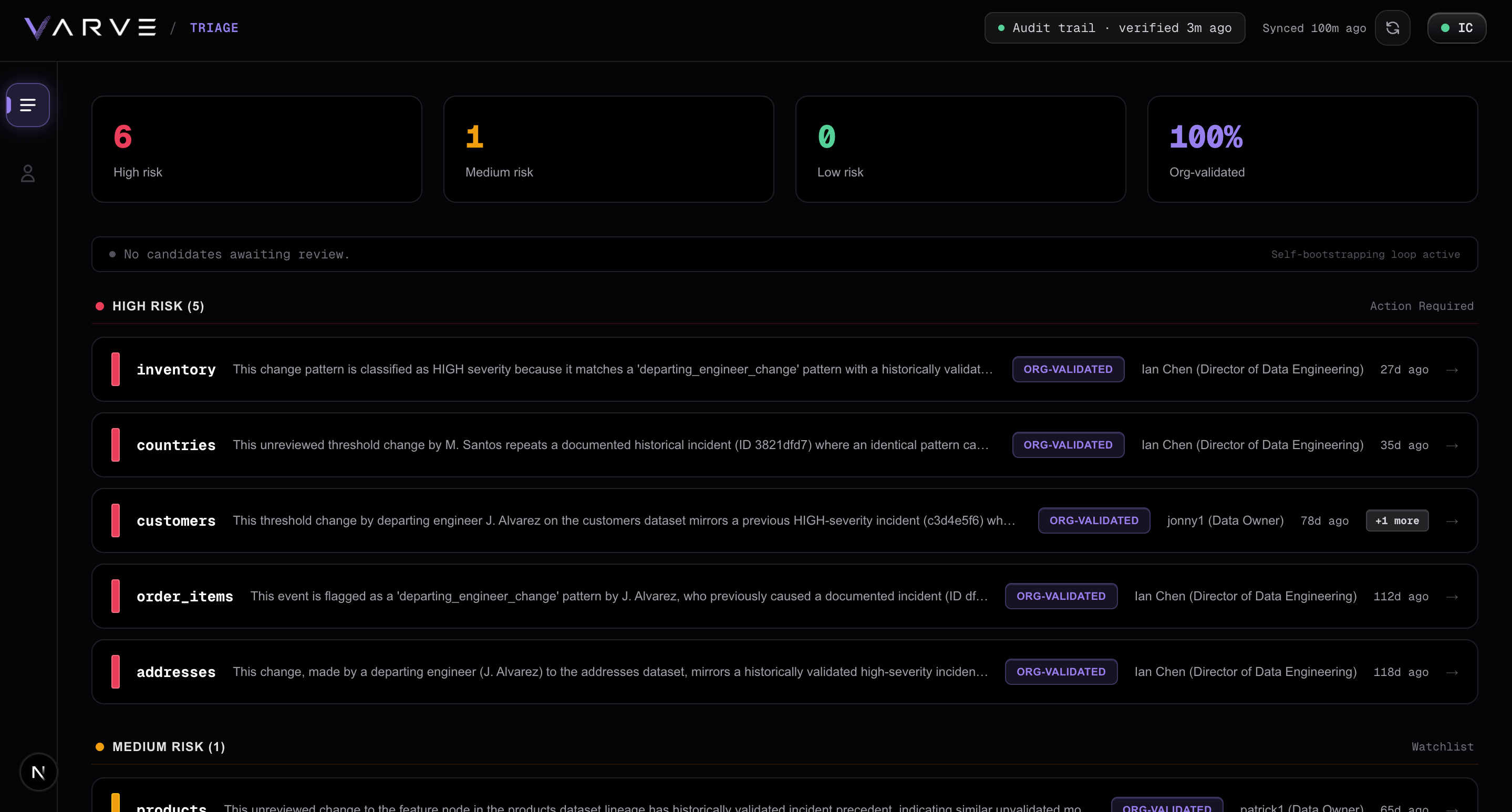Open the IC account button
The height and width of the screenshot is (812, 1512).
(x=1457, y=28)
